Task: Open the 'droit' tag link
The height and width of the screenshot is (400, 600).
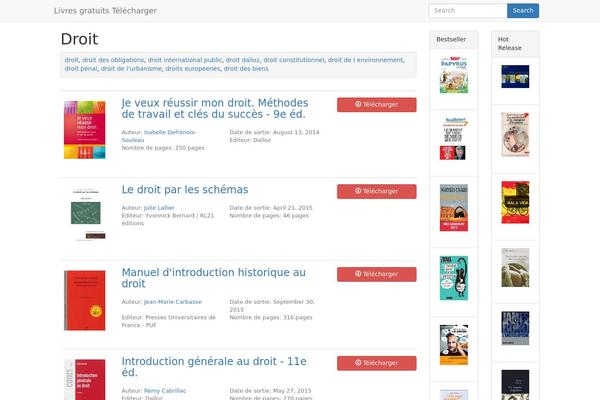Action: [x=72, y=60]
